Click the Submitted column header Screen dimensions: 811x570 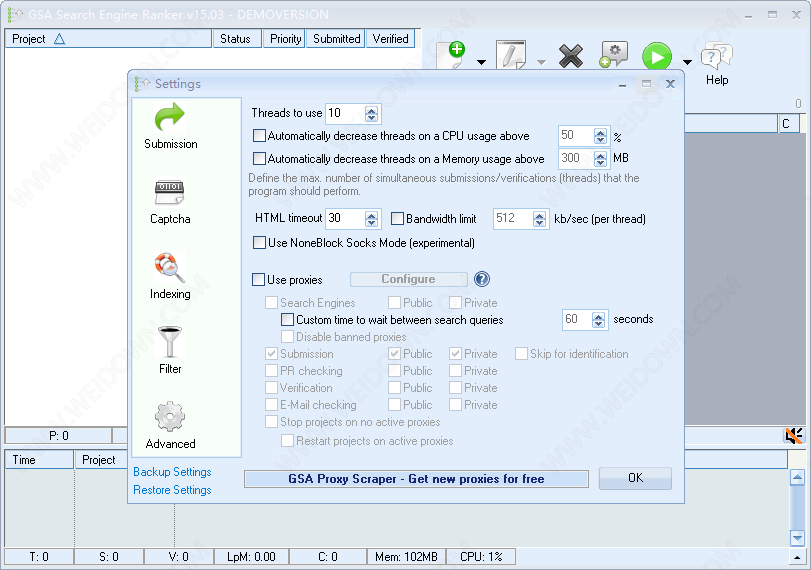(336, 39)
